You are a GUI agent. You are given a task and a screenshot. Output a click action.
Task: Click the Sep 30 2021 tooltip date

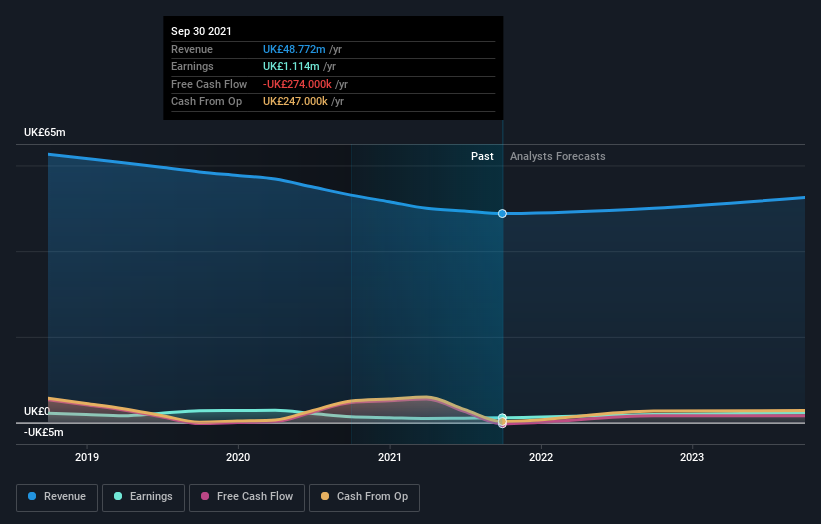[201, 31]
